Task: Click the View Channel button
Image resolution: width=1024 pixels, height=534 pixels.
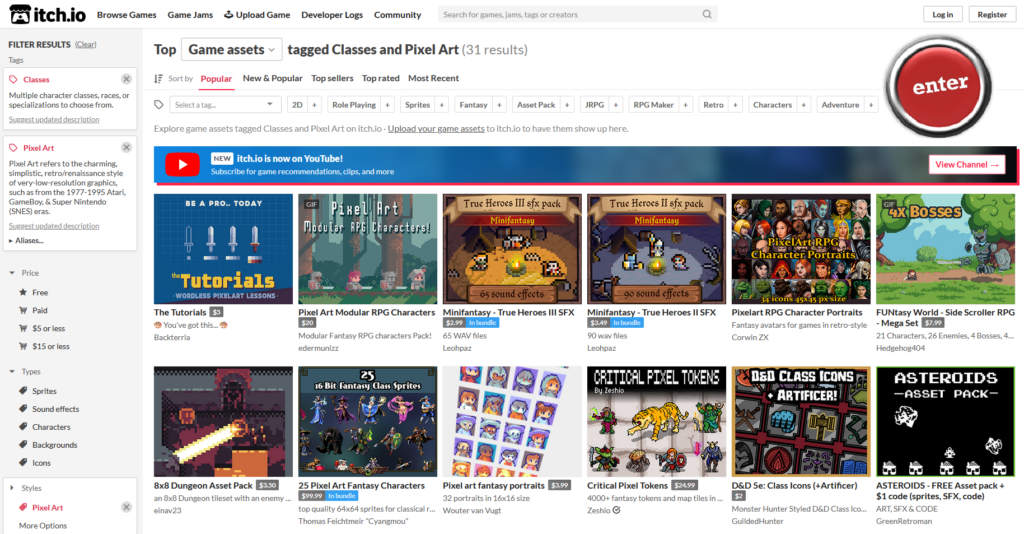Action: pyautogui.click(x=967, y=165)
